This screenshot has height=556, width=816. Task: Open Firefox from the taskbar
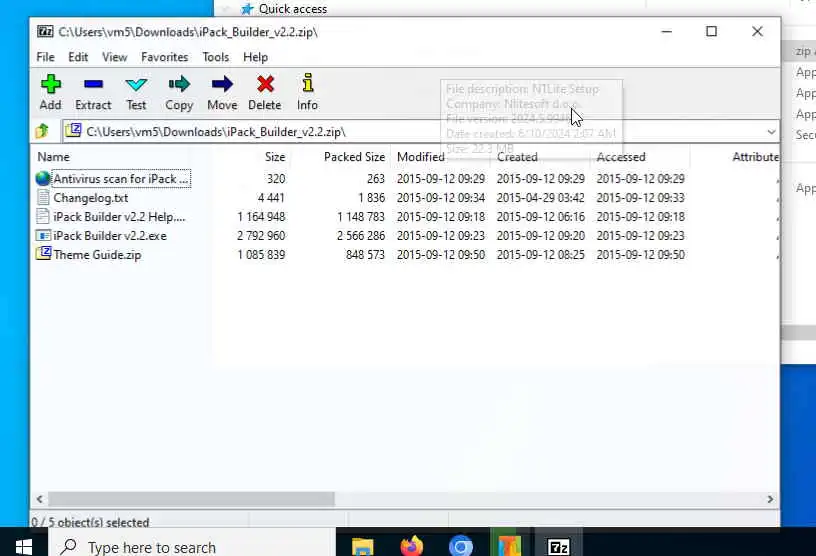tap(412, 547)
